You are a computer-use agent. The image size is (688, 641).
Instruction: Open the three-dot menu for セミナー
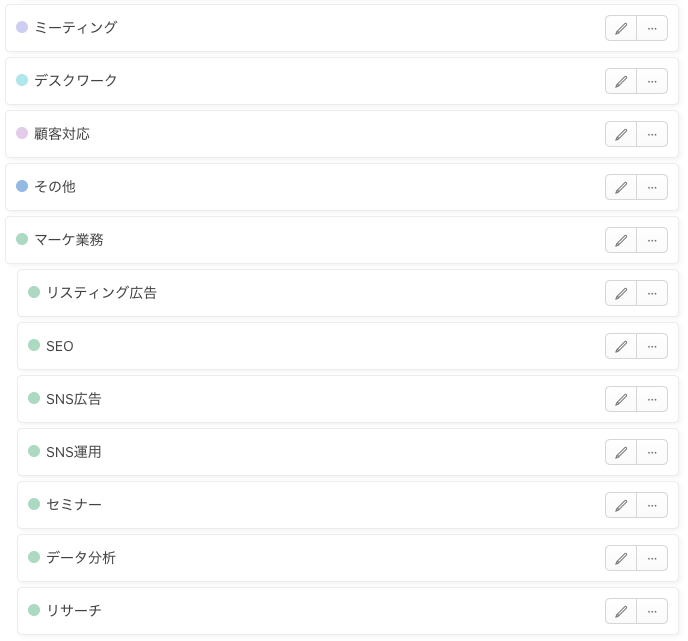652,505
